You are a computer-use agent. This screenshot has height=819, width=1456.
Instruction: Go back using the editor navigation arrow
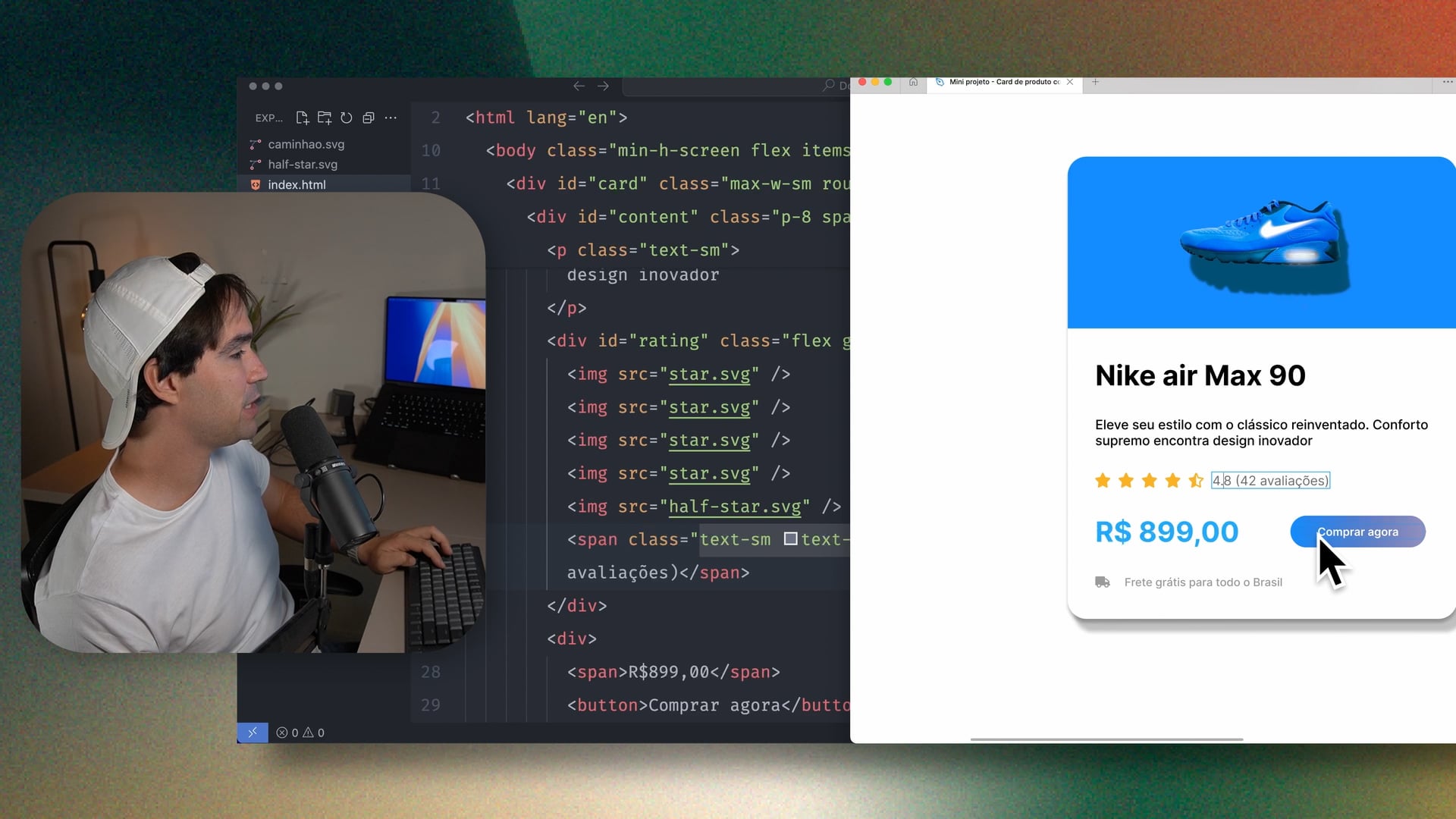tap(579, 86)
